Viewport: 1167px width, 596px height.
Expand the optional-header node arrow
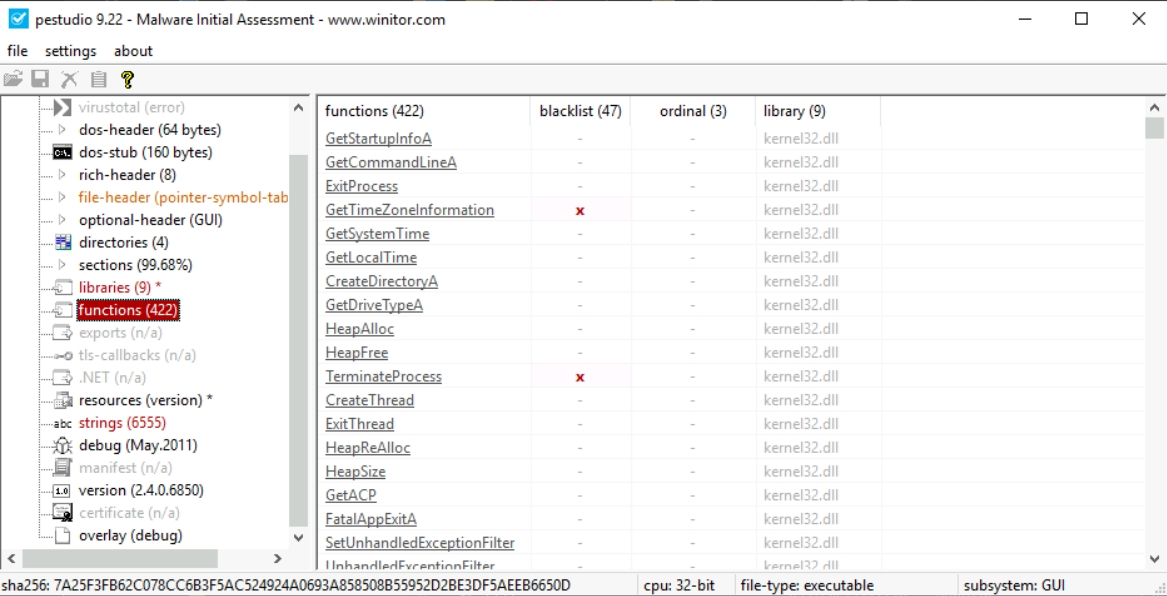pyautogui.click(x=62, y=220)
